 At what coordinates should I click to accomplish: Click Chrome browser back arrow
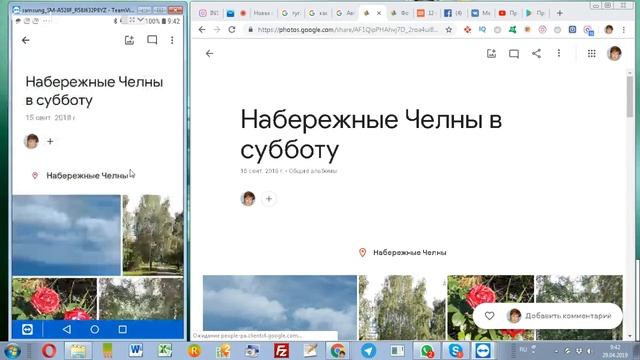pos(202,29)
